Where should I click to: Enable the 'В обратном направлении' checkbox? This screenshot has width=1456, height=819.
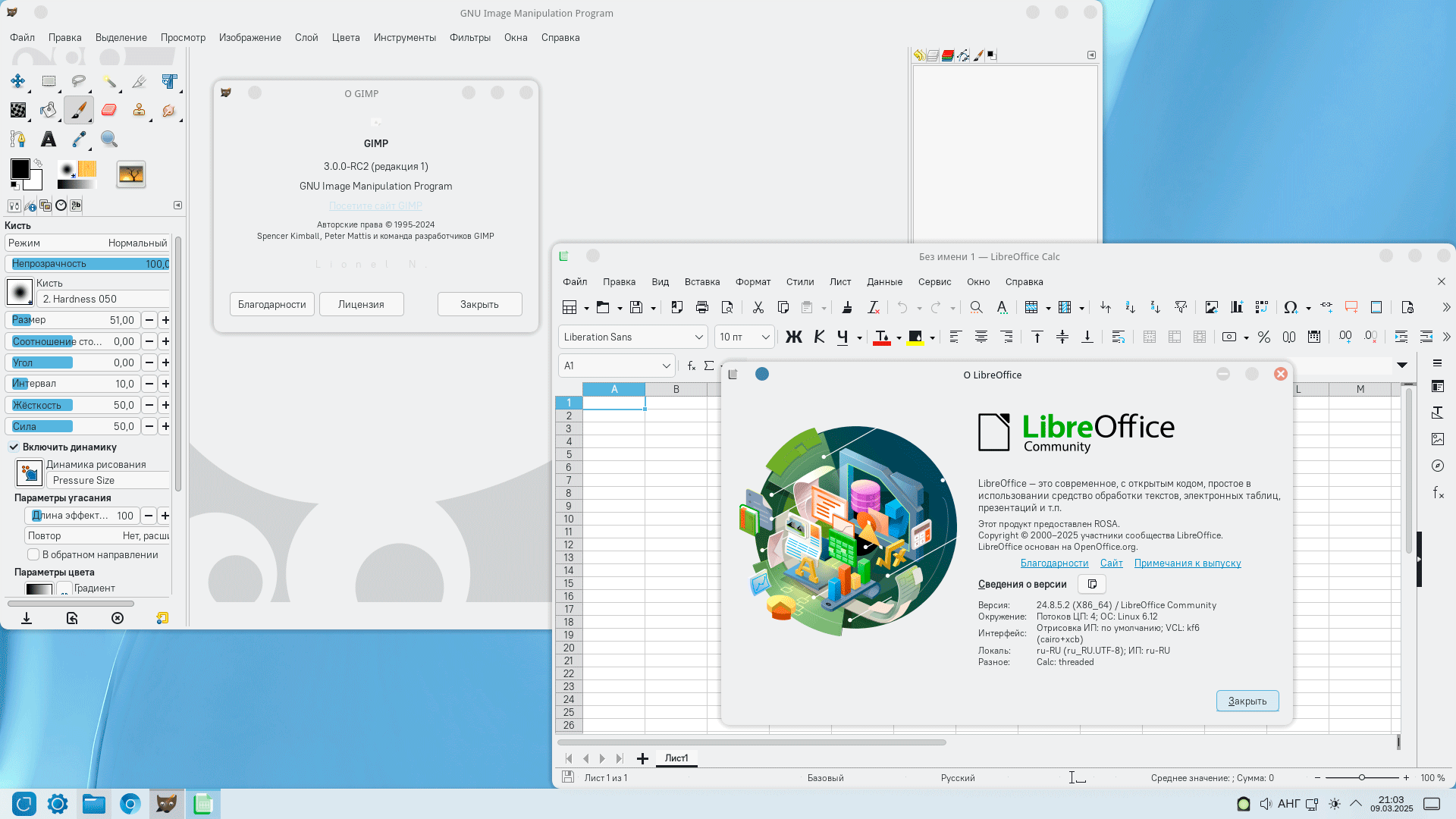[33, 554]
